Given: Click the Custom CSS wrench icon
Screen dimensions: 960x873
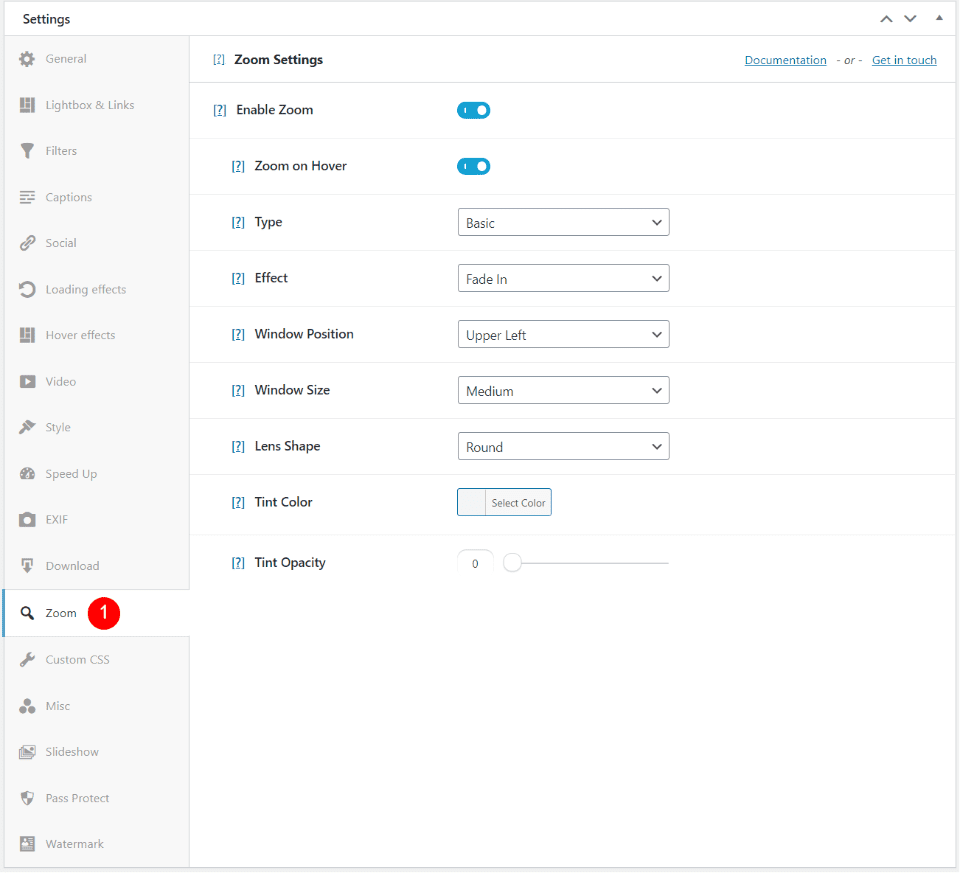Looking at the screenshot, I should pos(27,660).
